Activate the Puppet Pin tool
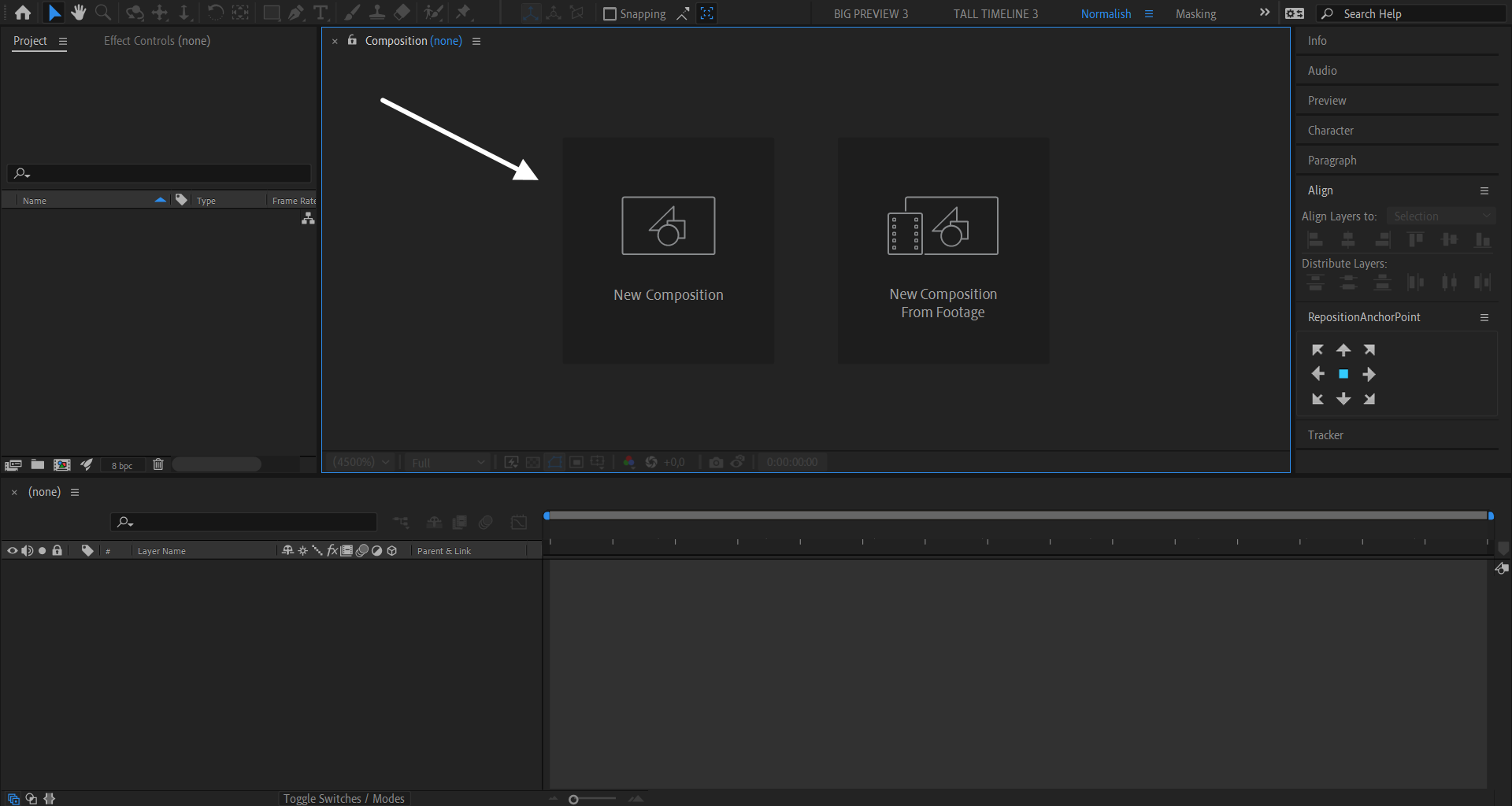The image size is (1512, 806). click(x=465, y=13)
